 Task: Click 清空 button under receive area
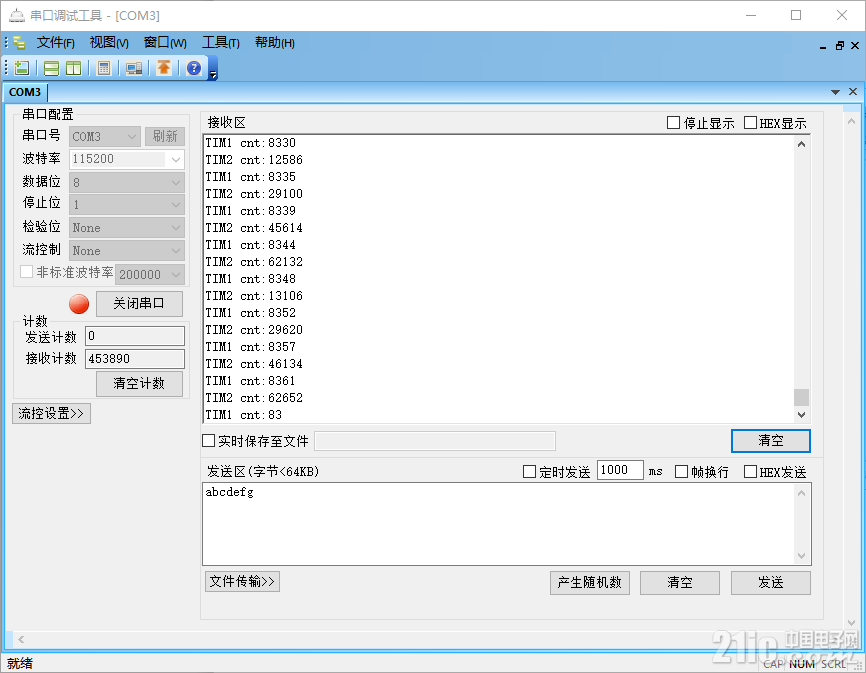(x=770, y=441)
